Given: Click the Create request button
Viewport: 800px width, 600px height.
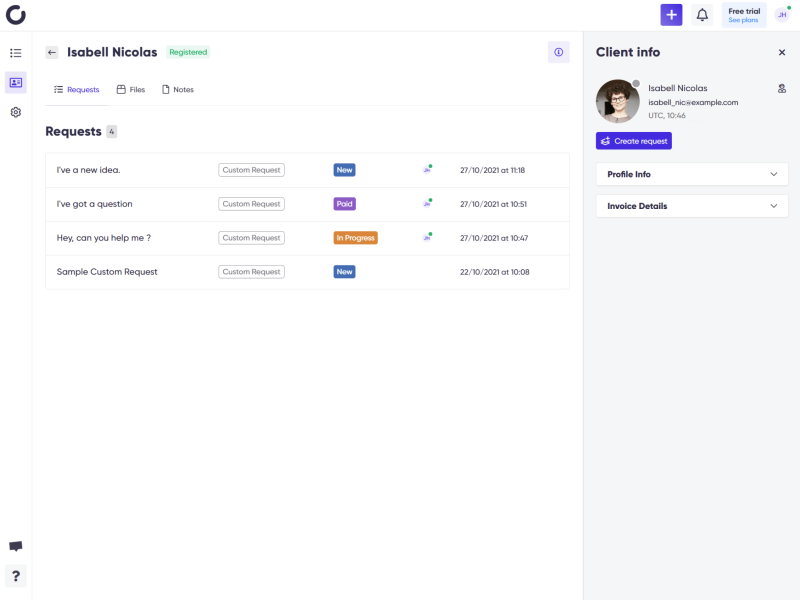Looking at the screenshot, I should [x=634, y=141].
